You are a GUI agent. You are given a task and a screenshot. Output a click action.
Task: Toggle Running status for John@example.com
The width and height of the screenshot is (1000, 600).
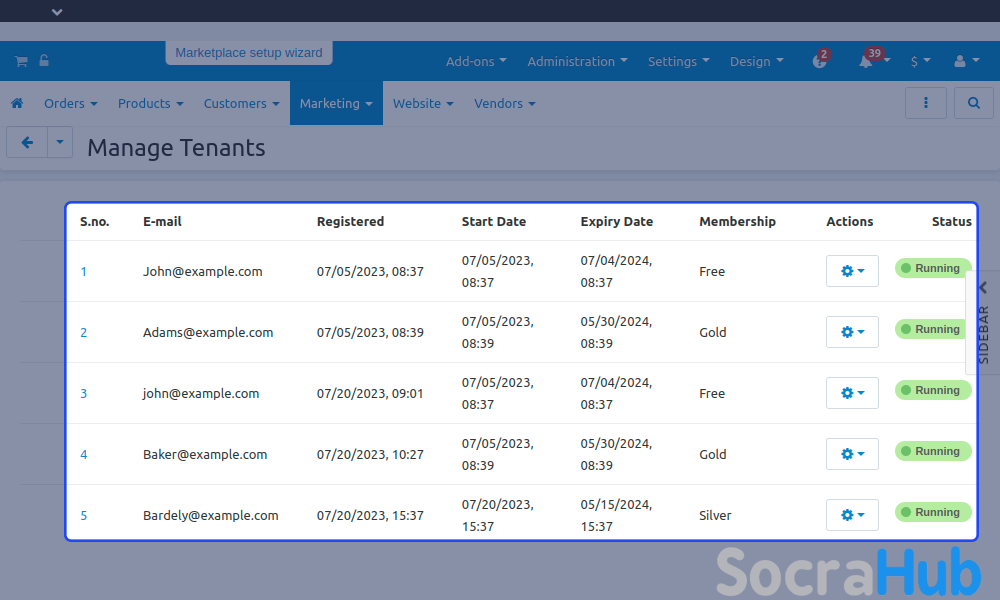[x=932, y=268]
